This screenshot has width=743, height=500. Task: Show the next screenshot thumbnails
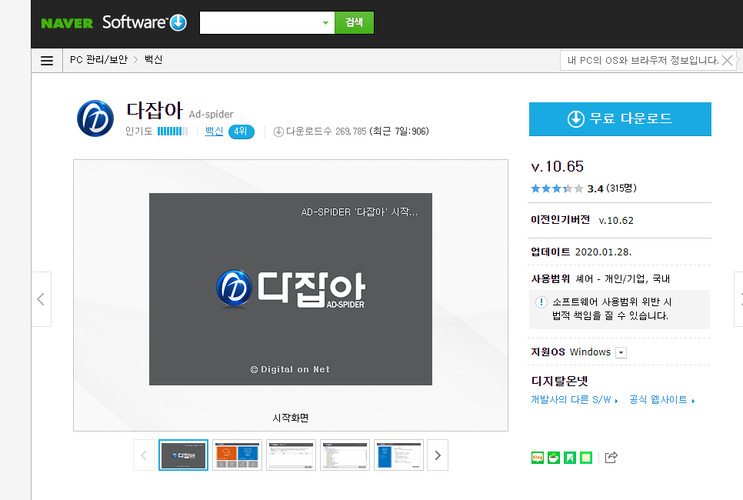click(x=437, y=455)
